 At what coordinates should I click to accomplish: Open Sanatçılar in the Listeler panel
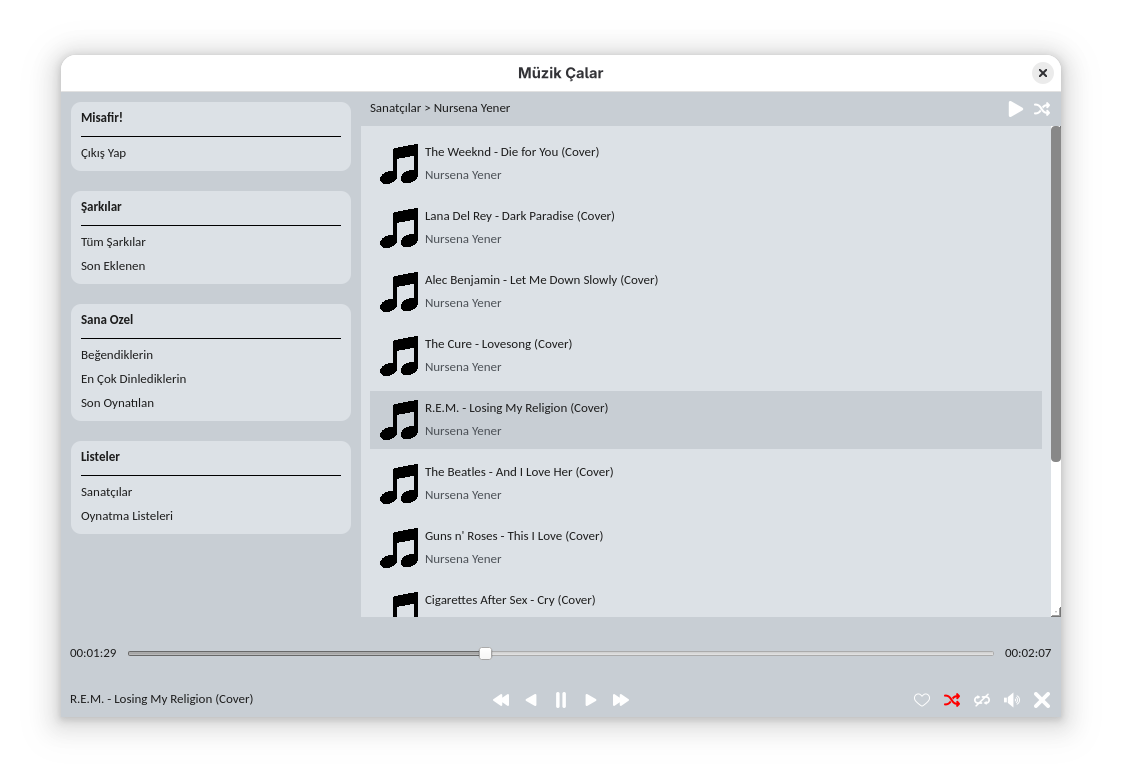pyautogui.click(x=107, y=492)
